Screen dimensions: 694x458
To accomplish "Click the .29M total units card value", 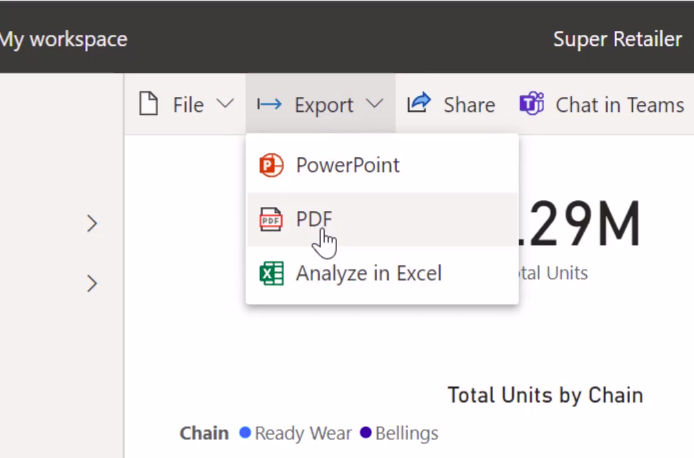I will [x=579, y=224].
